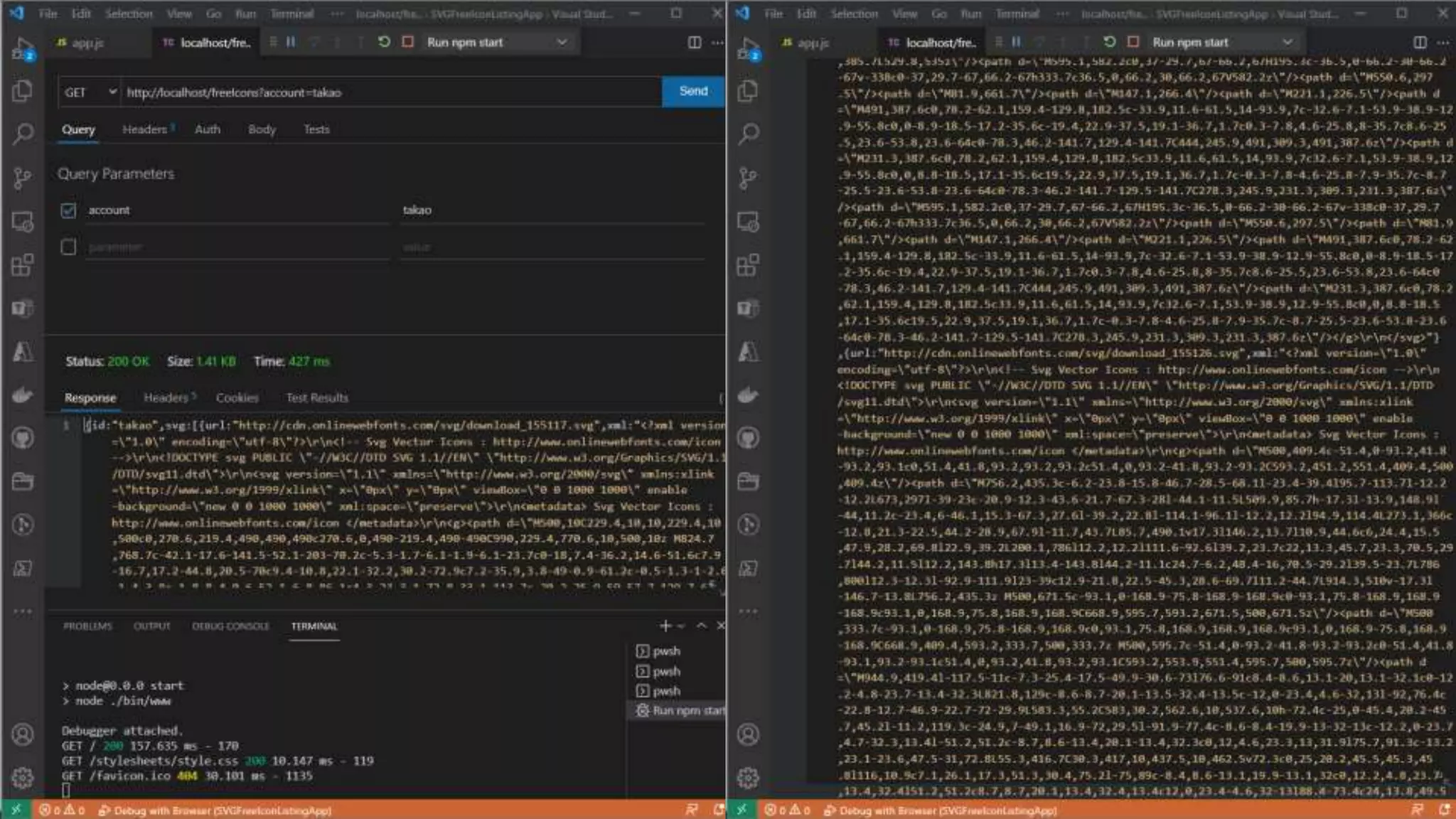Open Extensions in right window activity bar

coord(748,265)
